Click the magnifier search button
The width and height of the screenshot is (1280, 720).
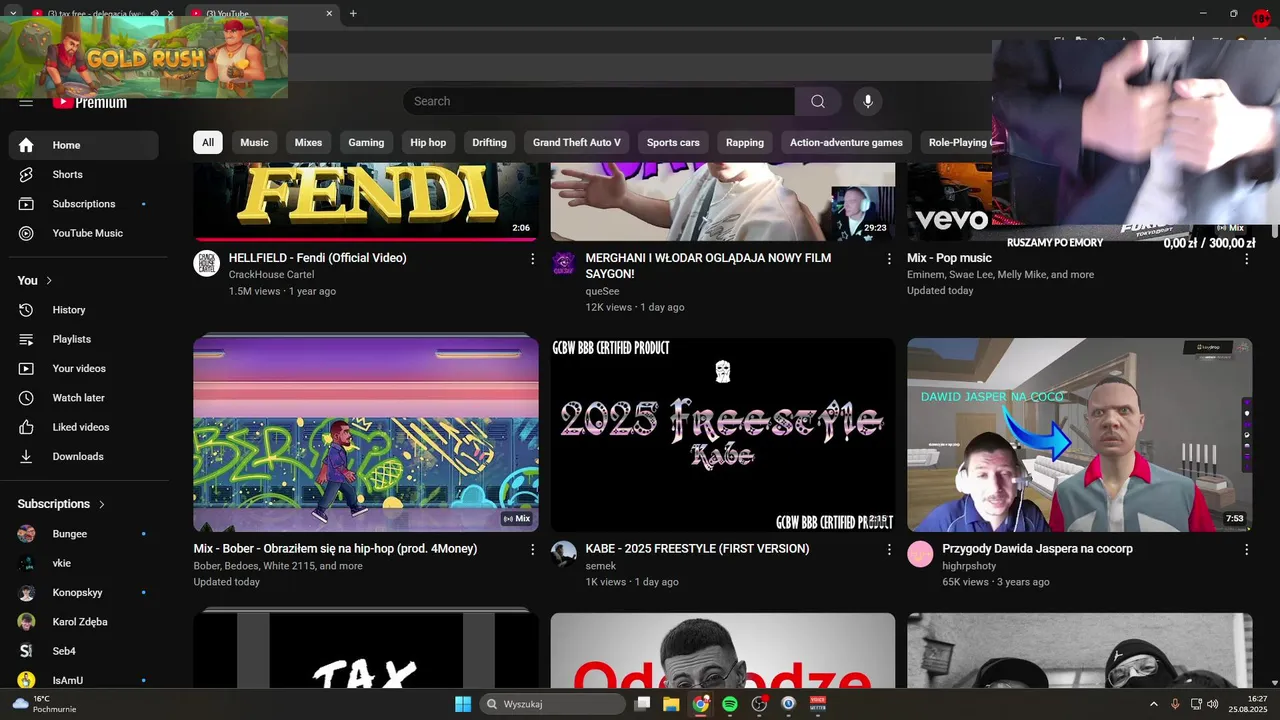tap(818, 101)
